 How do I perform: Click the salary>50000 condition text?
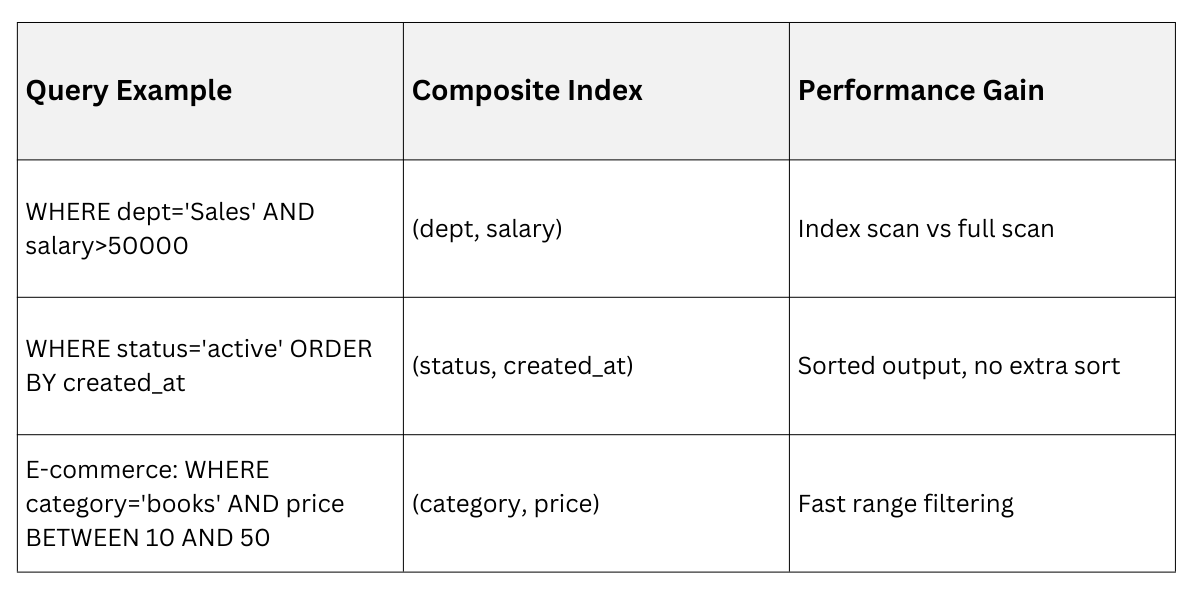click(x=107, y=246)
